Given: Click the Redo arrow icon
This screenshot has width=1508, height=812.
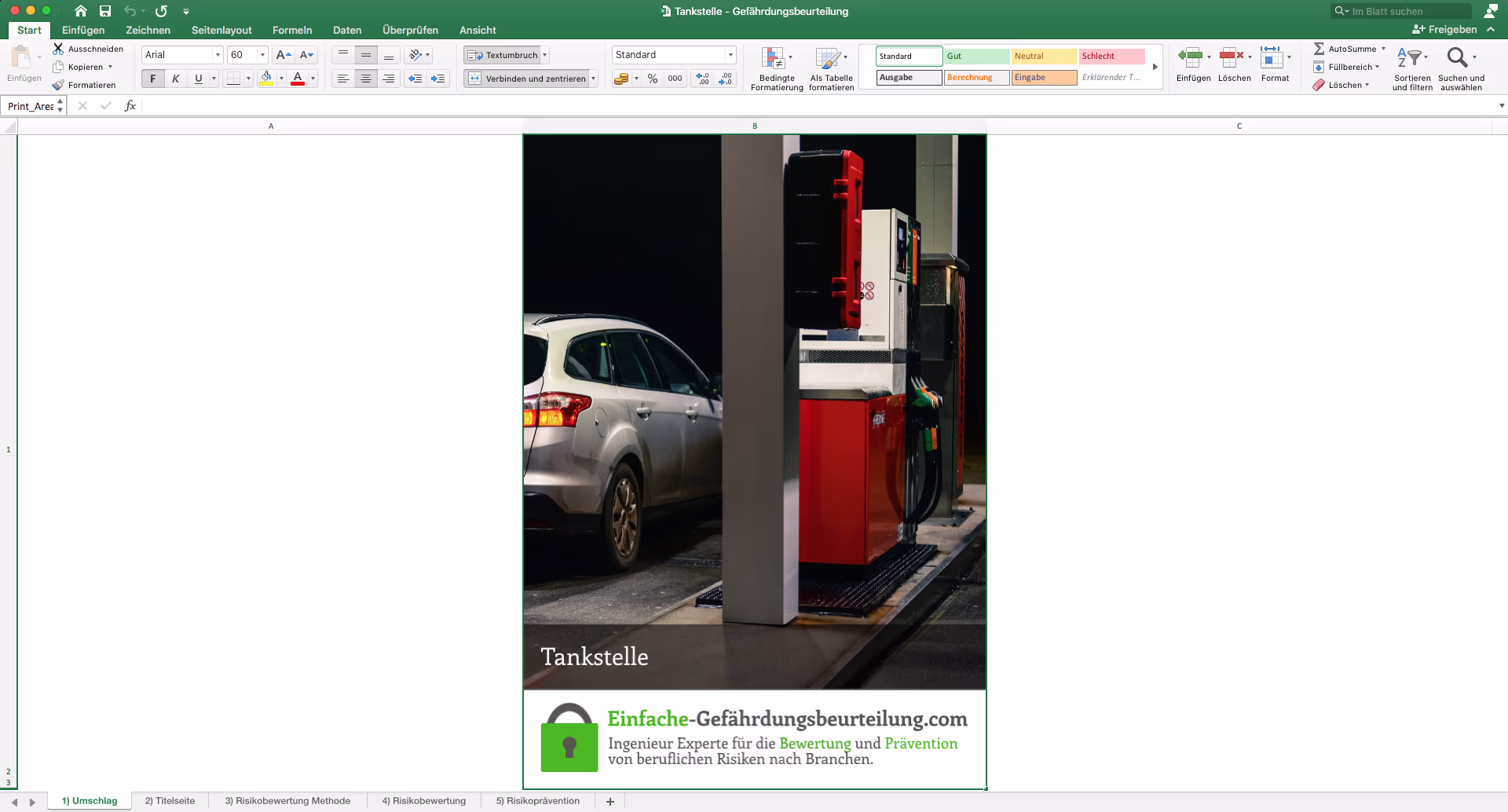Looking at the screenshot, I should click(161, 11).
